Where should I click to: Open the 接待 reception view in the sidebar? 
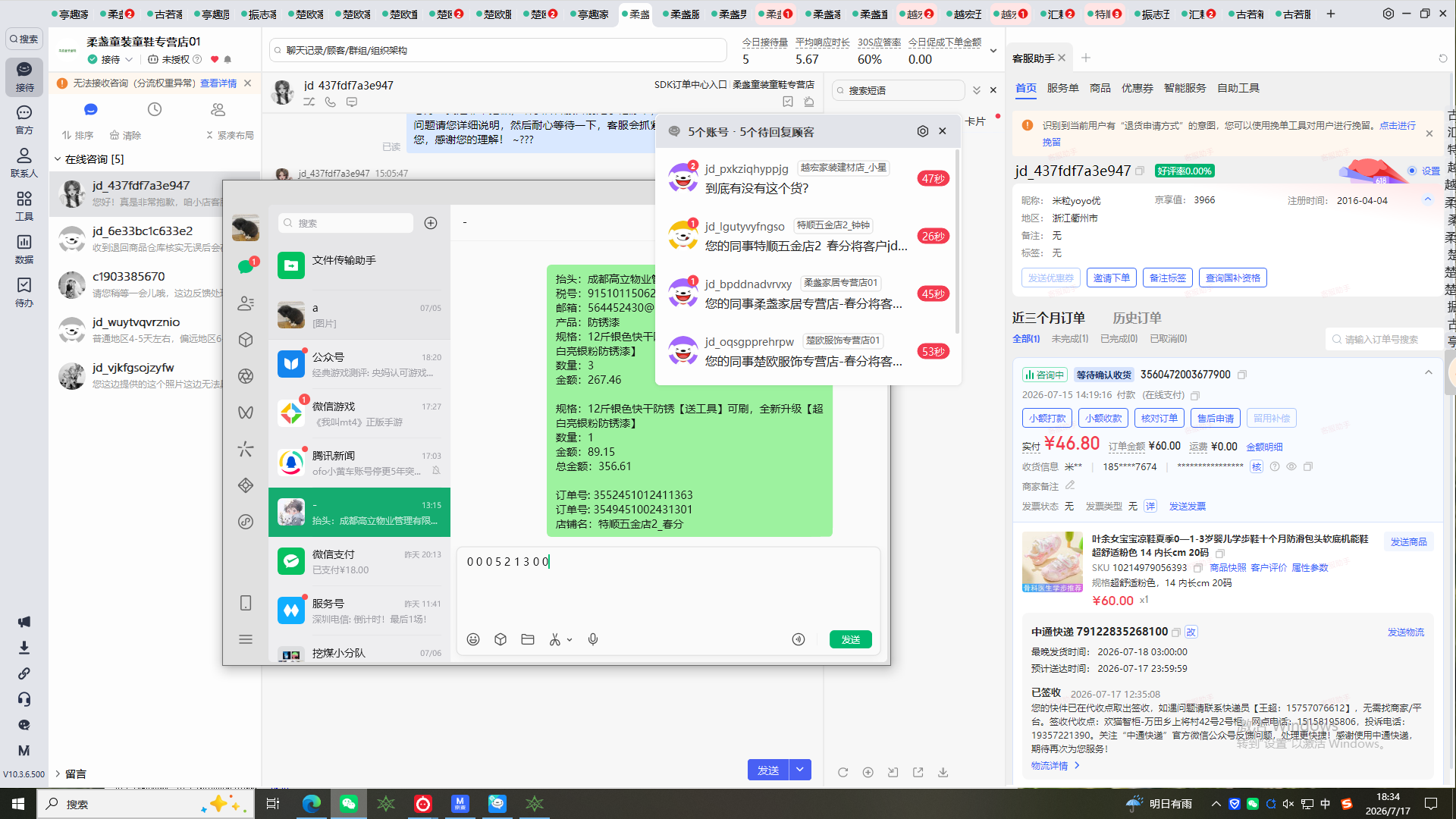24,77
